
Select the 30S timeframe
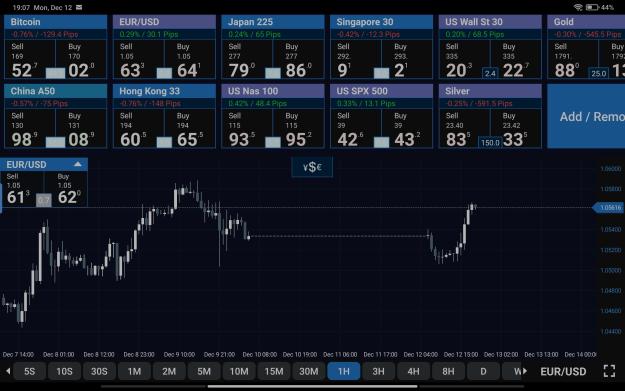(x=99, y=371)
